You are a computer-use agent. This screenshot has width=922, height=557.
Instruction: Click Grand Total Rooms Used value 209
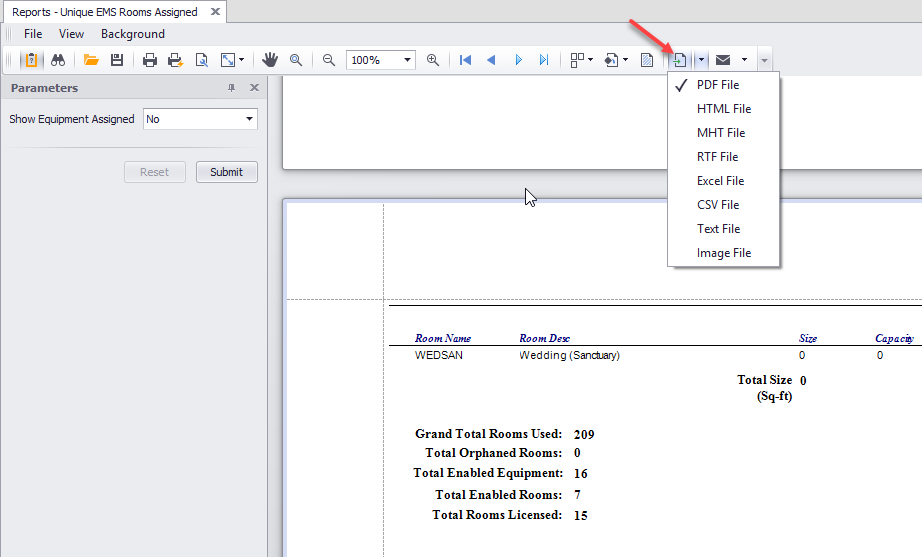(584, 435)
